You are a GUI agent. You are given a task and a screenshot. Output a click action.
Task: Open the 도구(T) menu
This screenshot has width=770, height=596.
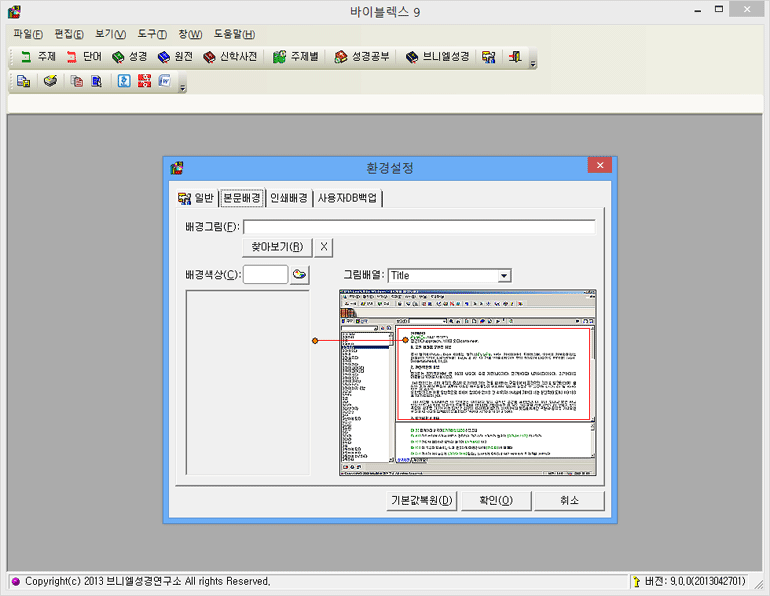(152, 34)
